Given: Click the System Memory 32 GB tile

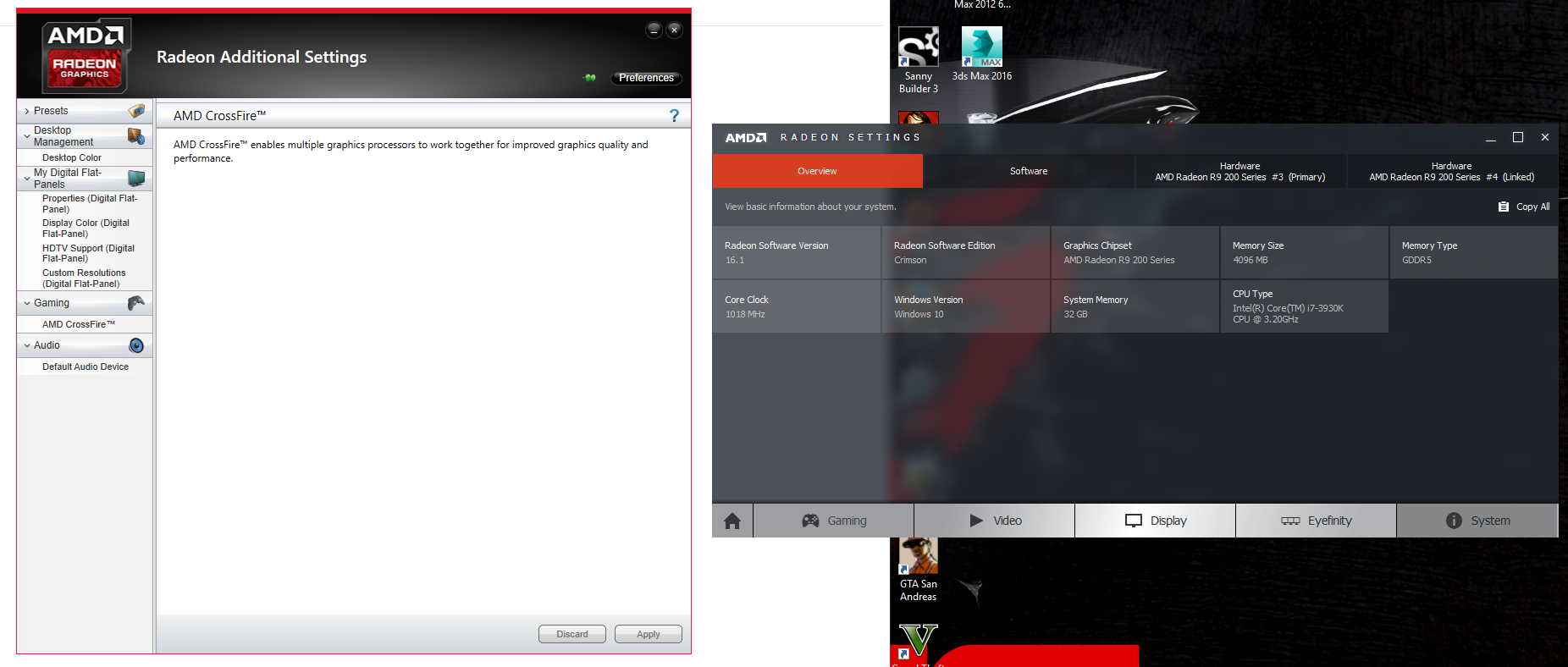Looking at the screenshot, I should coord(1135,306).
